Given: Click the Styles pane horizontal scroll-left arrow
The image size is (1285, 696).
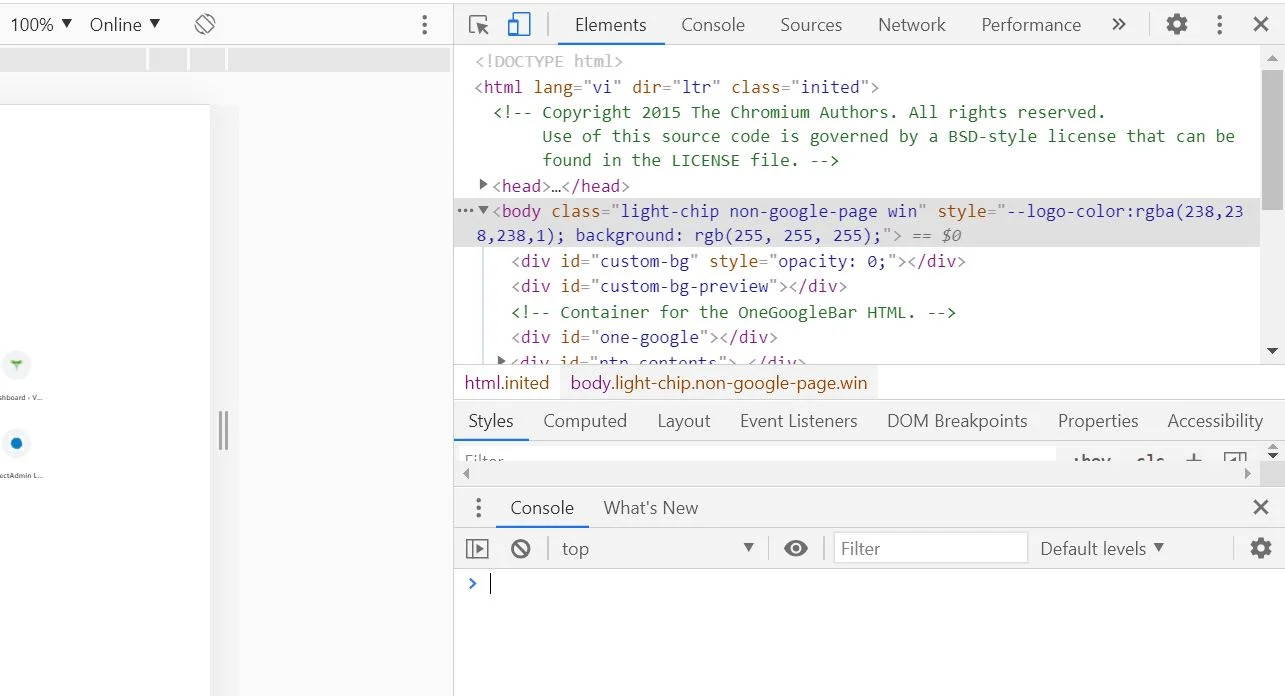Looking at the screenshot, I should coord(467,474).
